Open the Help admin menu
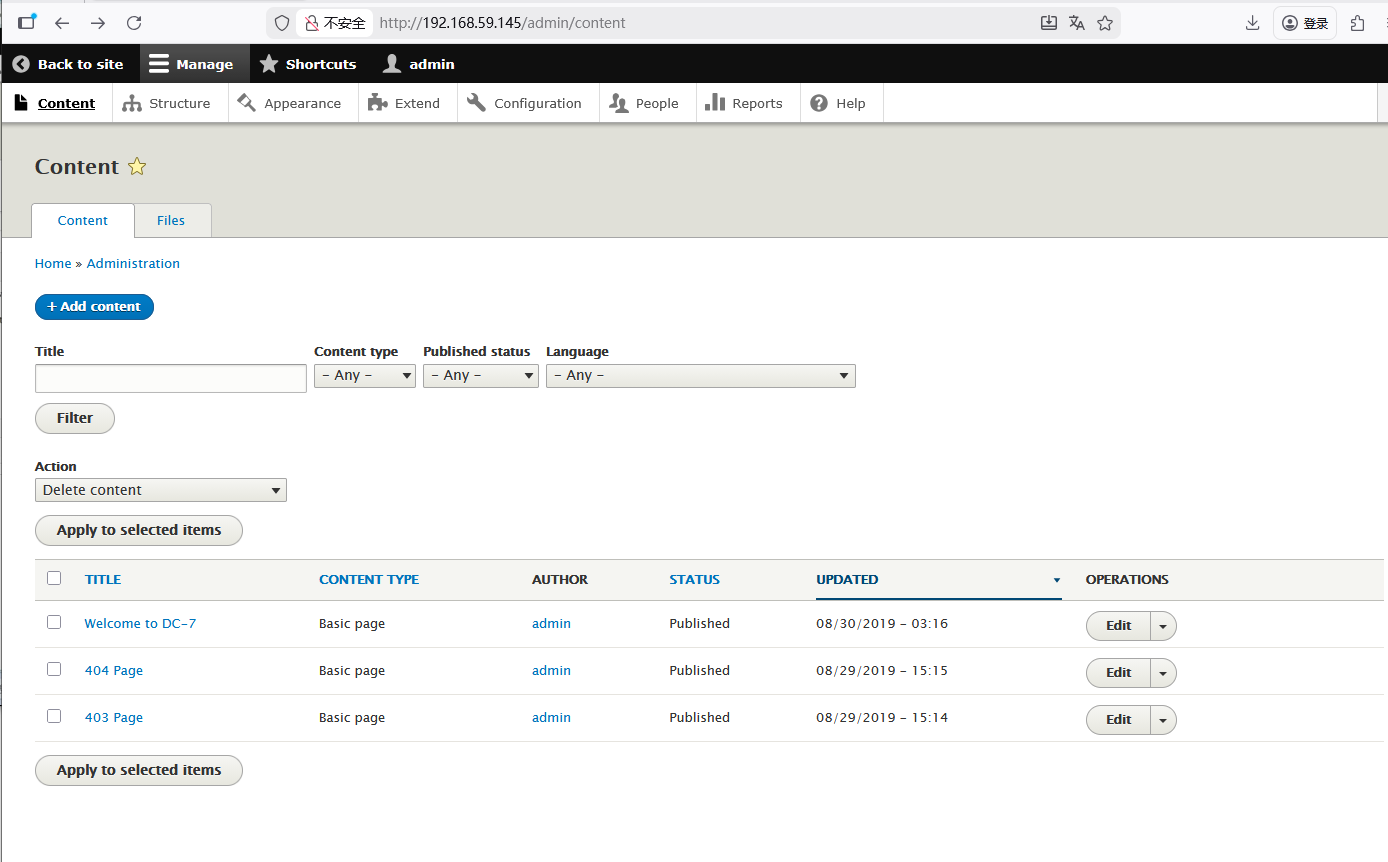The height and width of the screenshot is (862, 1388). (x=841, y=103)
